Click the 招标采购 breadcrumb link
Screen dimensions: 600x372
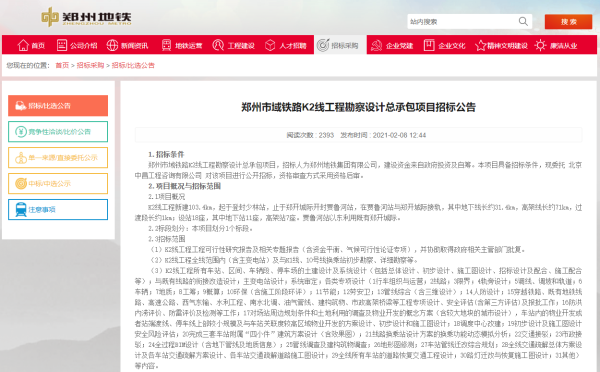(90, 65)
